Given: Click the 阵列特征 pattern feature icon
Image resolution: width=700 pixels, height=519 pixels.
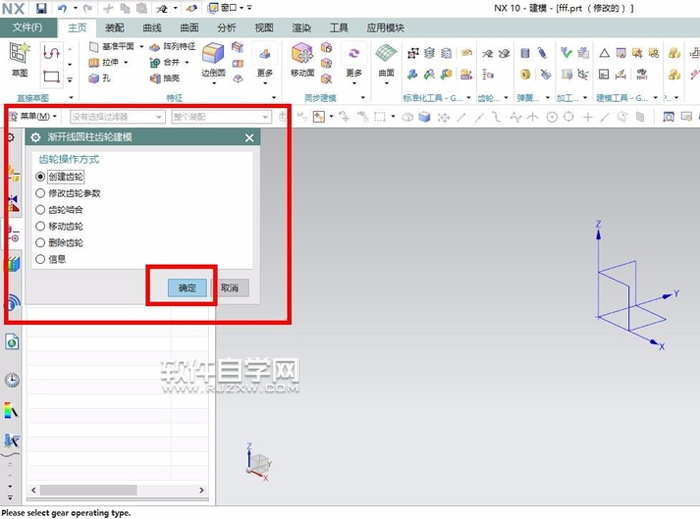Looking at the screenshot, I should pyautogui.click(x=170, y=47).
